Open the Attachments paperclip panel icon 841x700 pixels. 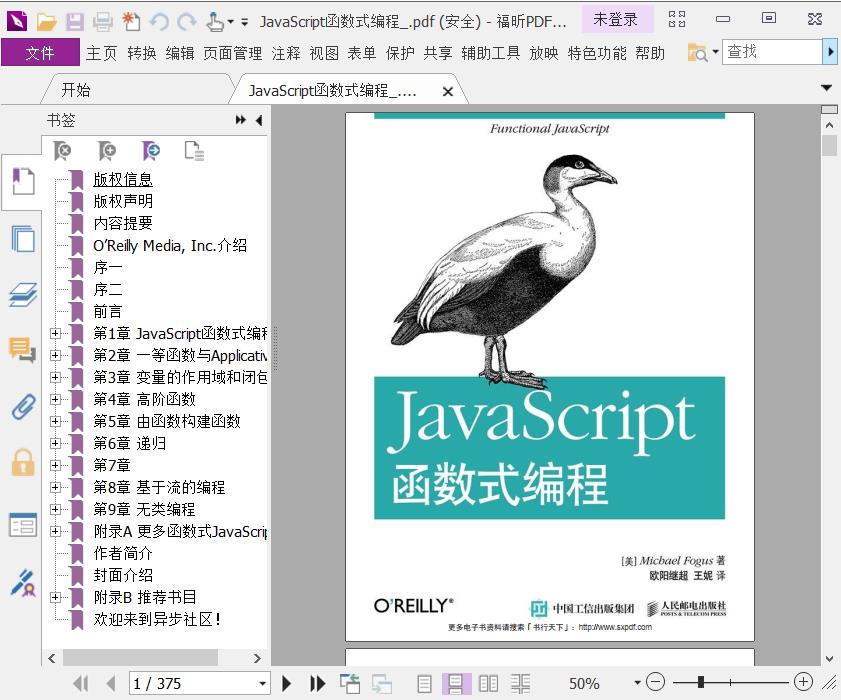(x=23, y=407)
